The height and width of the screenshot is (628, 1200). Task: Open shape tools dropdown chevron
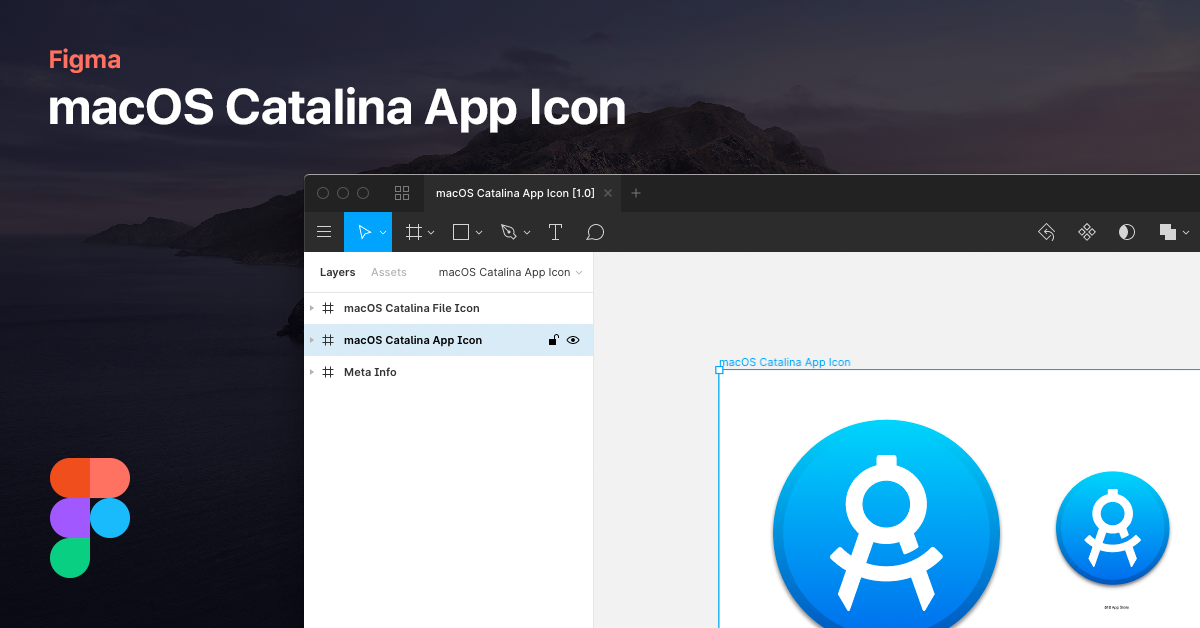tap(479, 233)
